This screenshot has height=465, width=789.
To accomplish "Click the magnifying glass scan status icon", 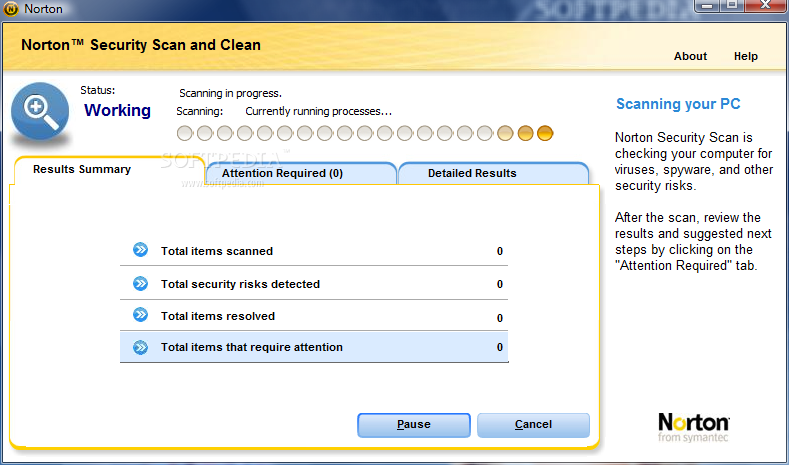I will click(40, 112).
